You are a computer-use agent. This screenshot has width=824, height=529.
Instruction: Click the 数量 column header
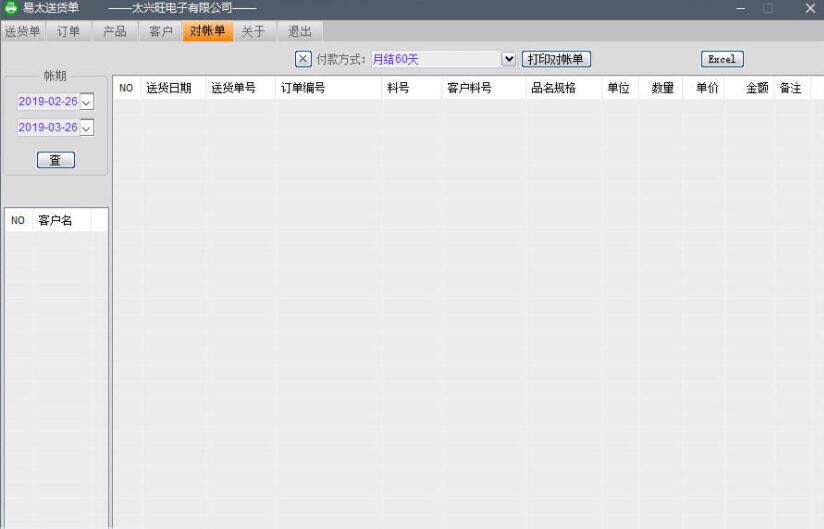[x=660, y=88]
